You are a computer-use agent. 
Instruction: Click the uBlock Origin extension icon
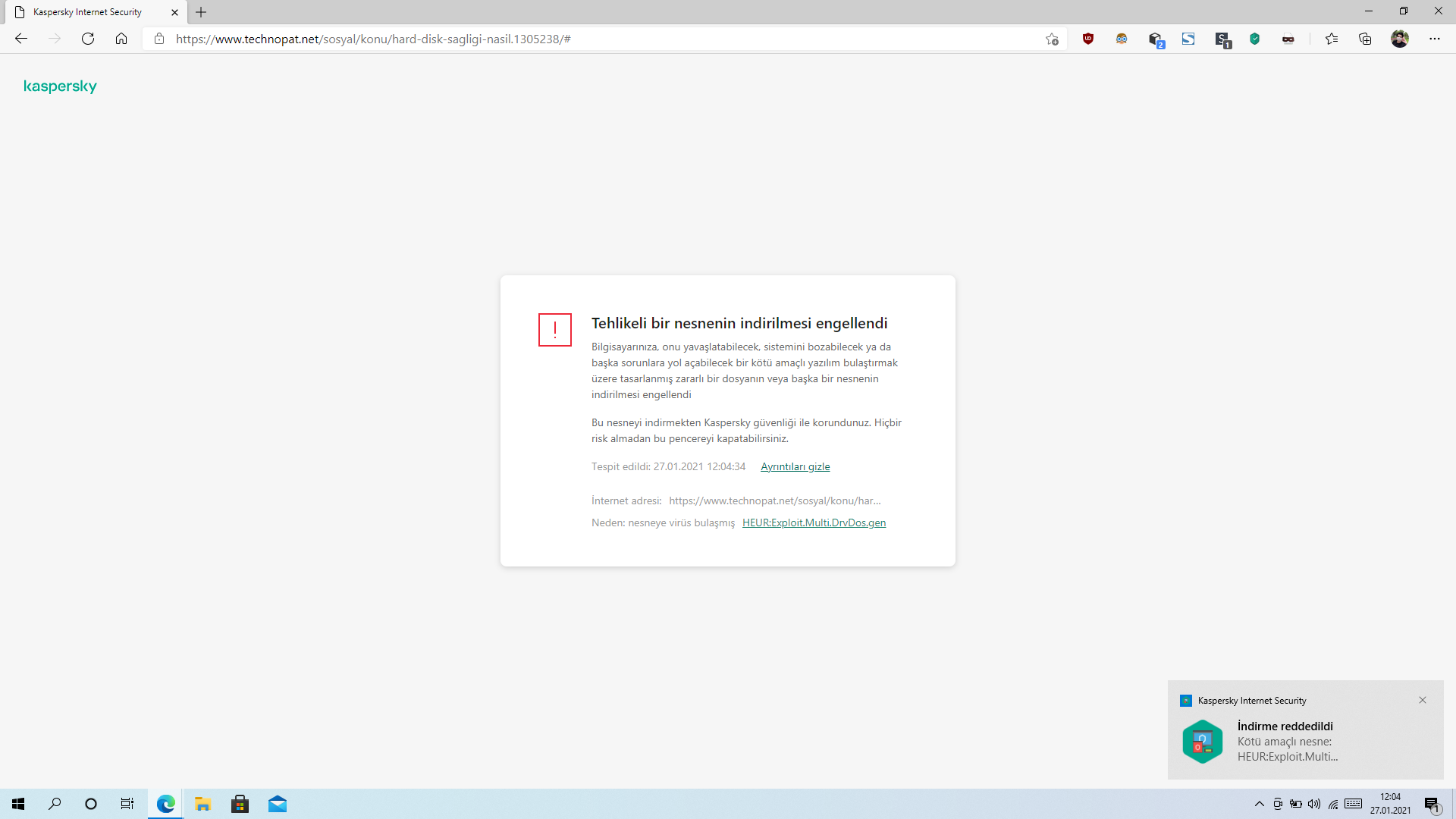(x=1088, y=39)
